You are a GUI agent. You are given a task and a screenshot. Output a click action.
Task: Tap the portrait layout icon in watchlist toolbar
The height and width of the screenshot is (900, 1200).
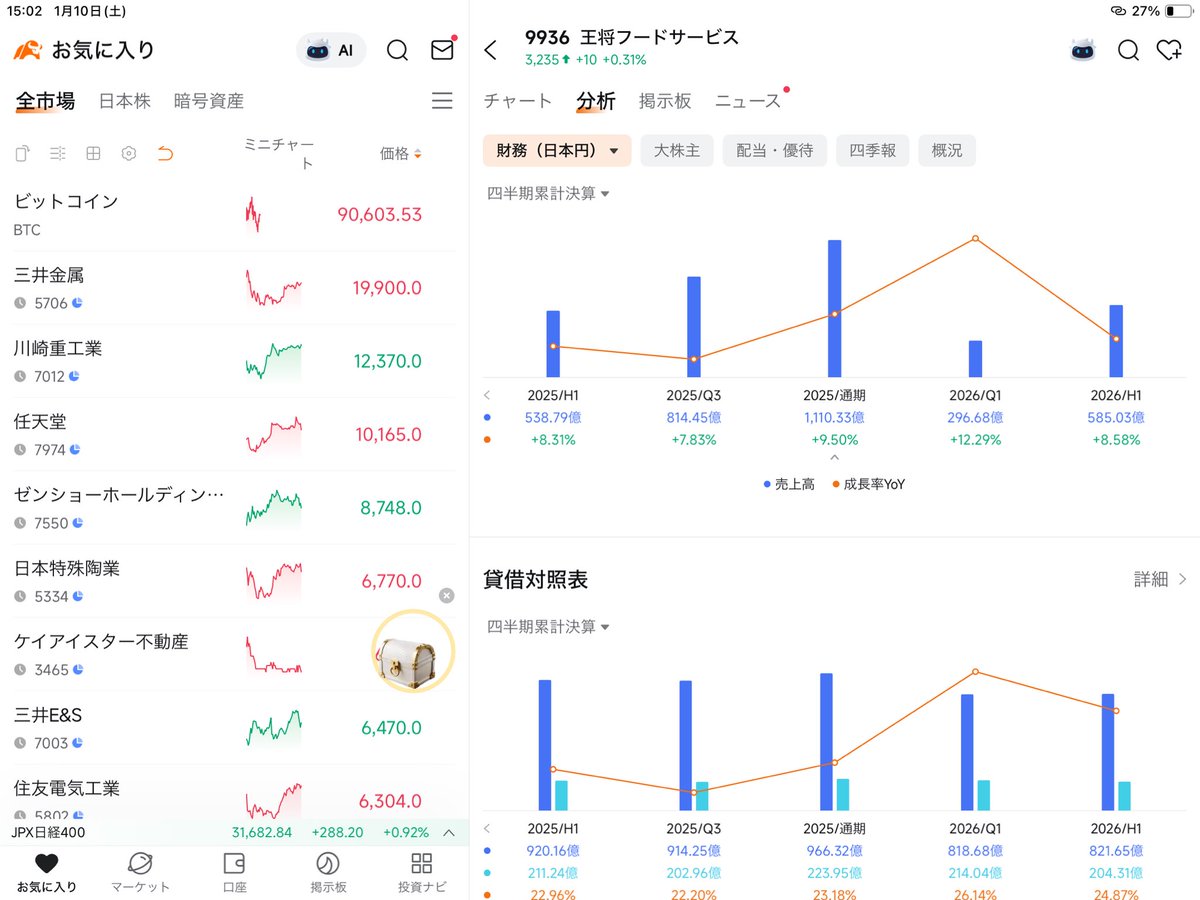pyautogui.click(x=23, y=153)
